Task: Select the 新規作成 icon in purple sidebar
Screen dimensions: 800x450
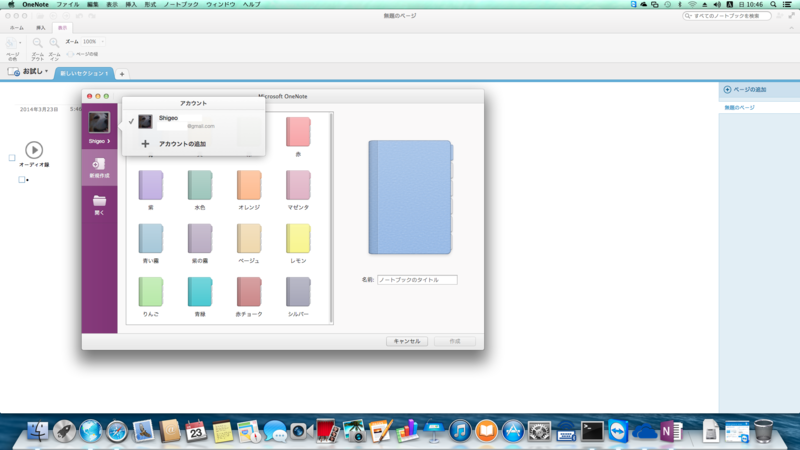Action: point(99,164)
